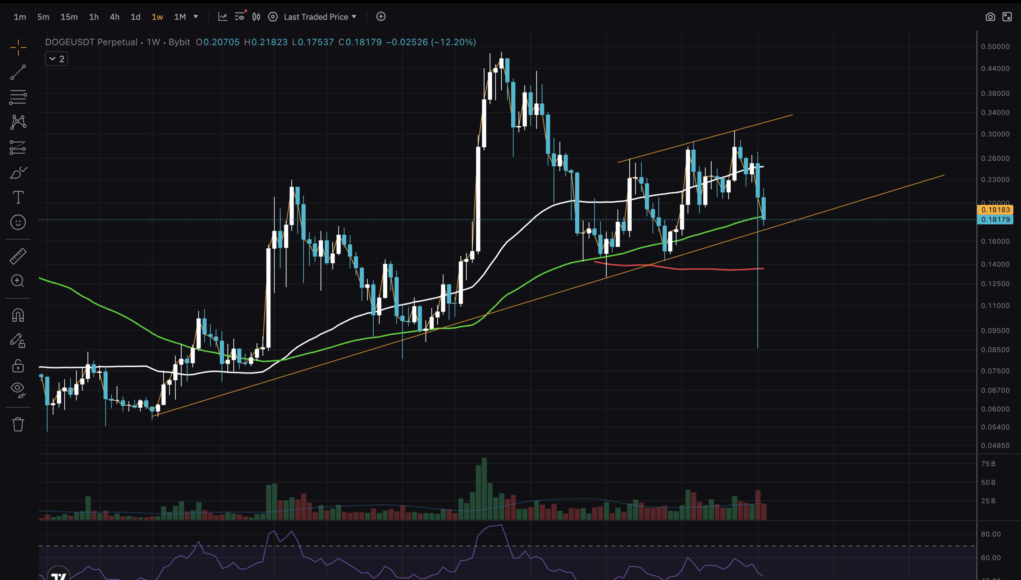This screenshot has height=580, width=1021.
Task: Toggle magnet mode for drawings
Action: coord(18,316)
